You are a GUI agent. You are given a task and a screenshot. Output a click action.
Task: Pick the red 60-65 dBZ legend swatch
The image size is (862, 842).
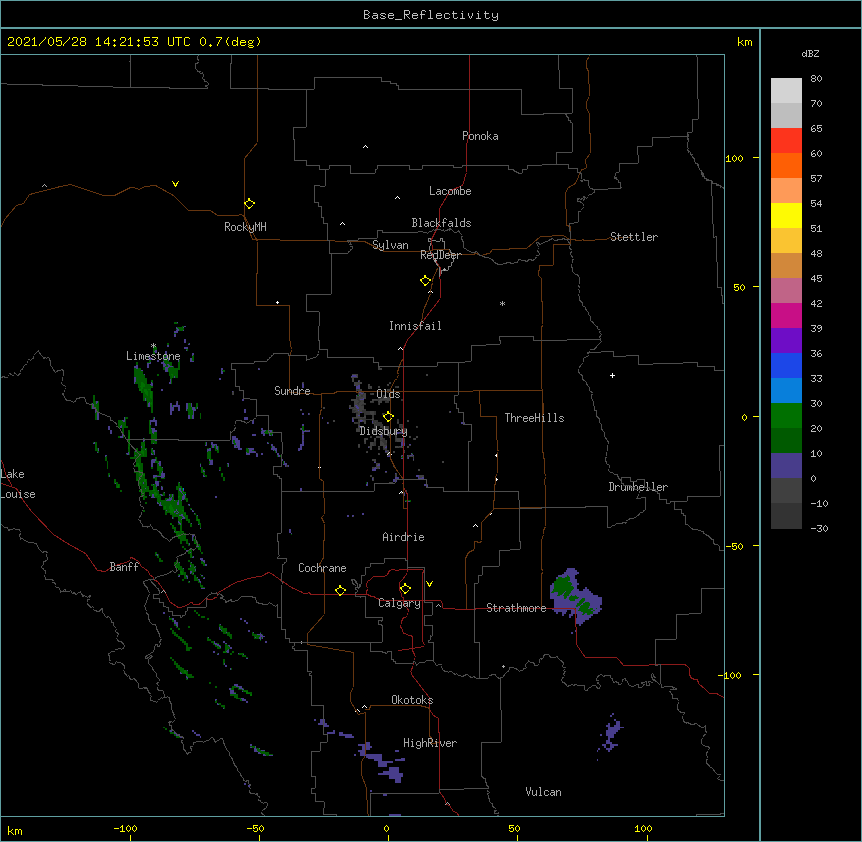pyautogui.click(x=786, y=141)
